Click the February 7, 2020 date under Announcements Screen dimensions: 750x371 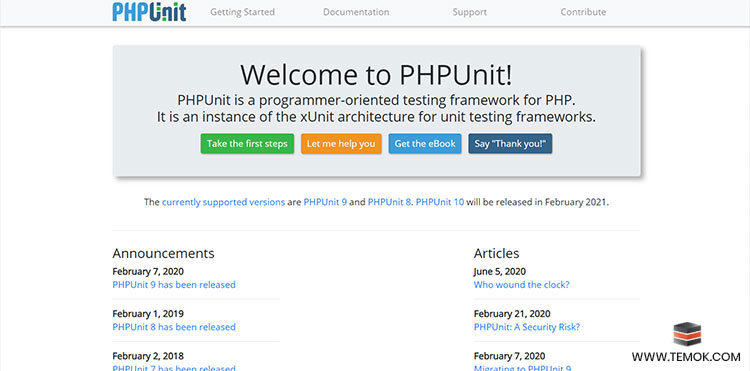[x=148, y=271]
